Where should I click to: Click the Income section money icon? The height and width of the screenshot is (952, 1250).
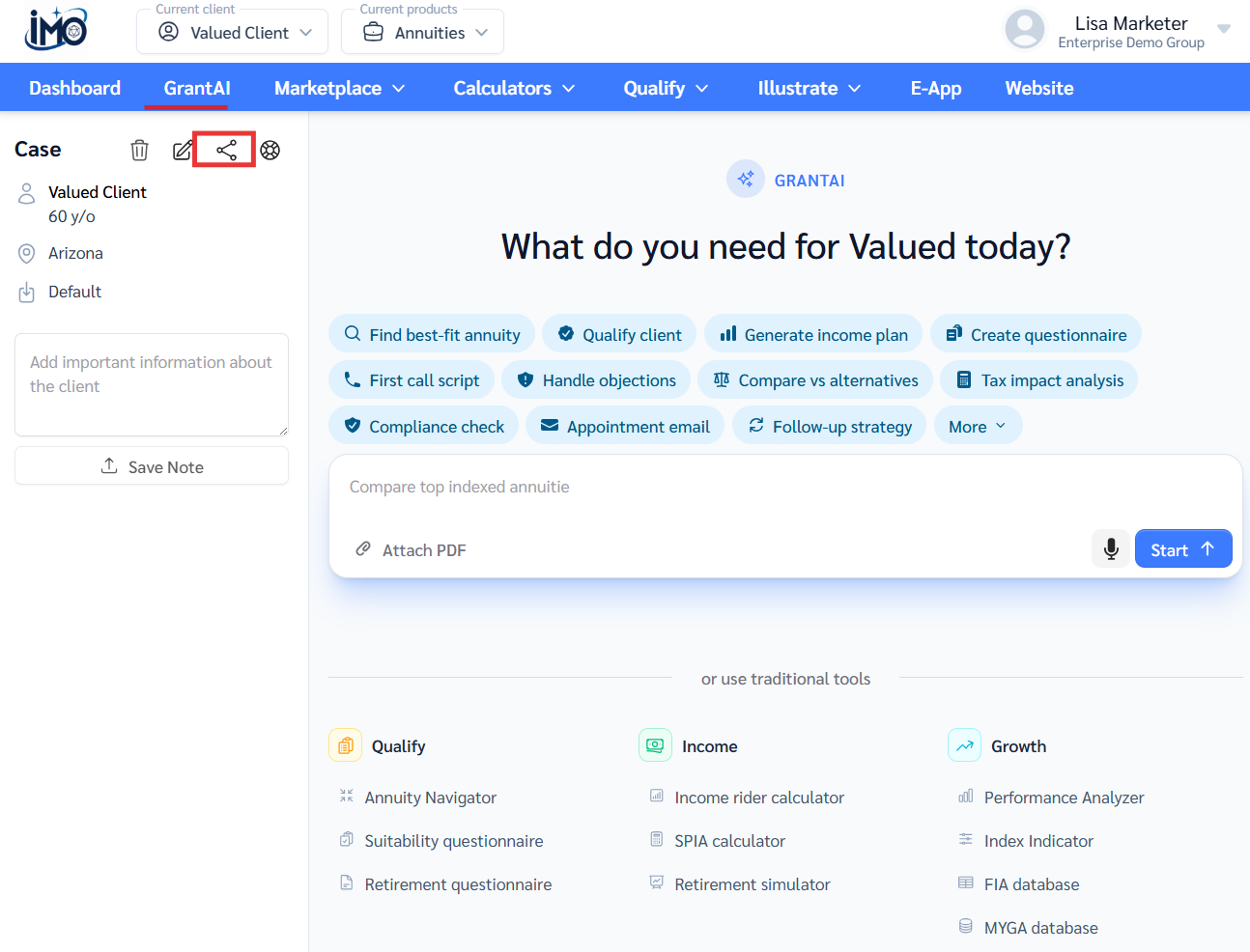click(655, 745)
